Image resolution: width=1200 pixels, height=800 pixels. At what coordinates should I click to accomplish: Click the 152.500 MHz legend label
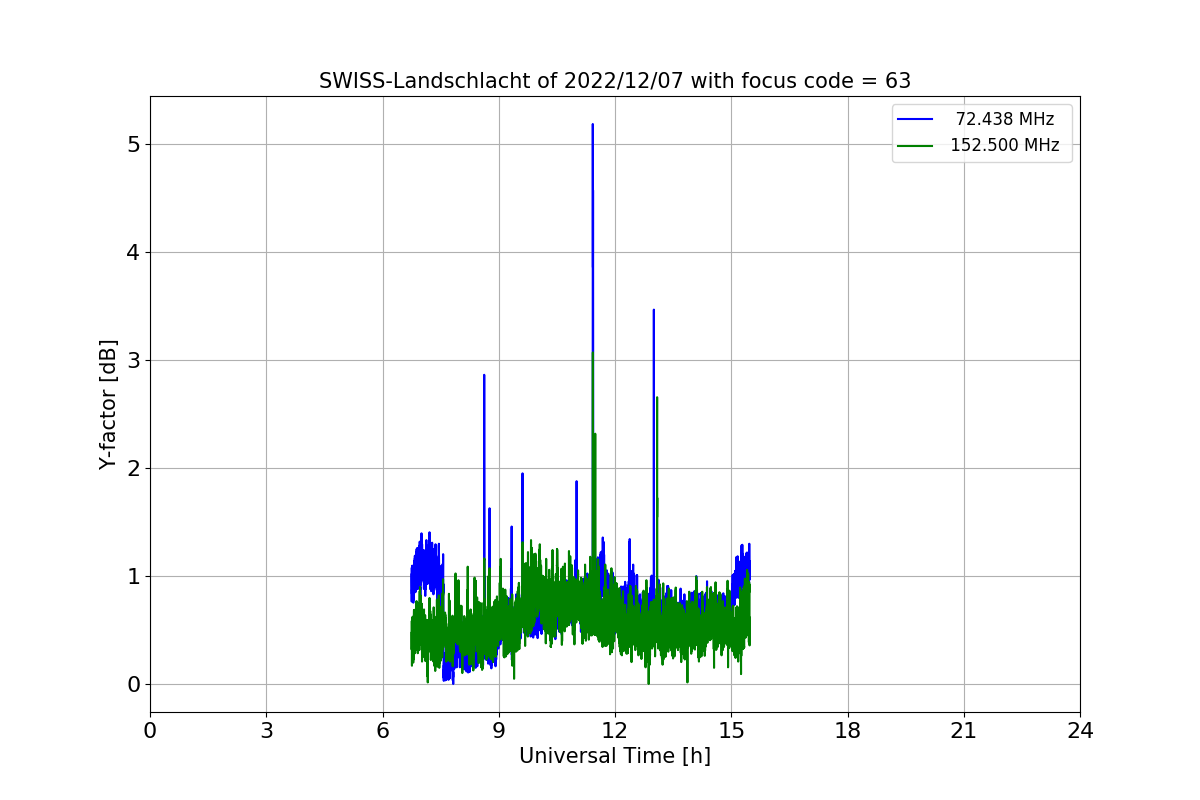pyautogui.click(x=1005, y=145)
